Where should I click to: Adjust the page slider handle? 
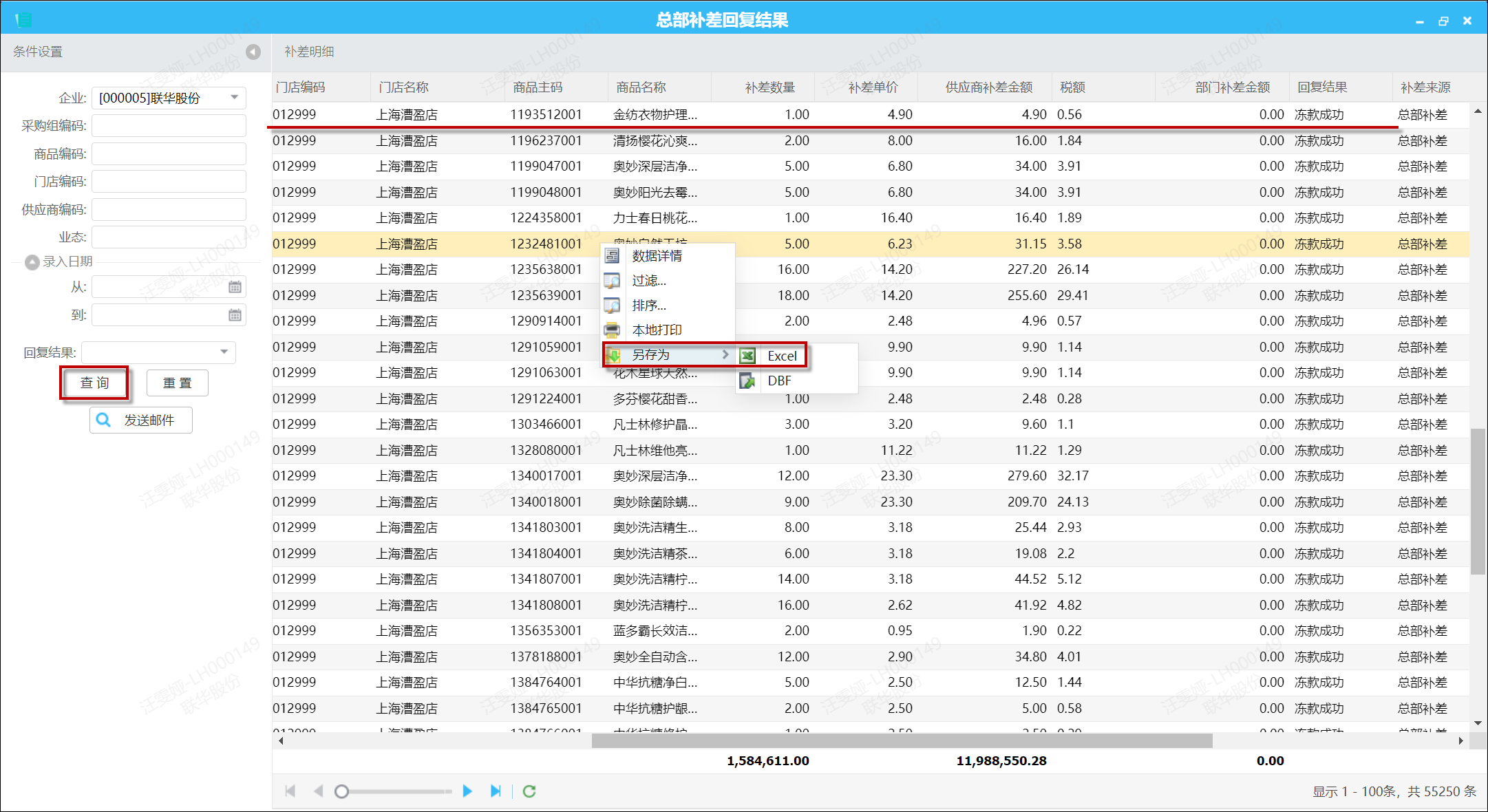pyautogui.click(x=341, y=791)
